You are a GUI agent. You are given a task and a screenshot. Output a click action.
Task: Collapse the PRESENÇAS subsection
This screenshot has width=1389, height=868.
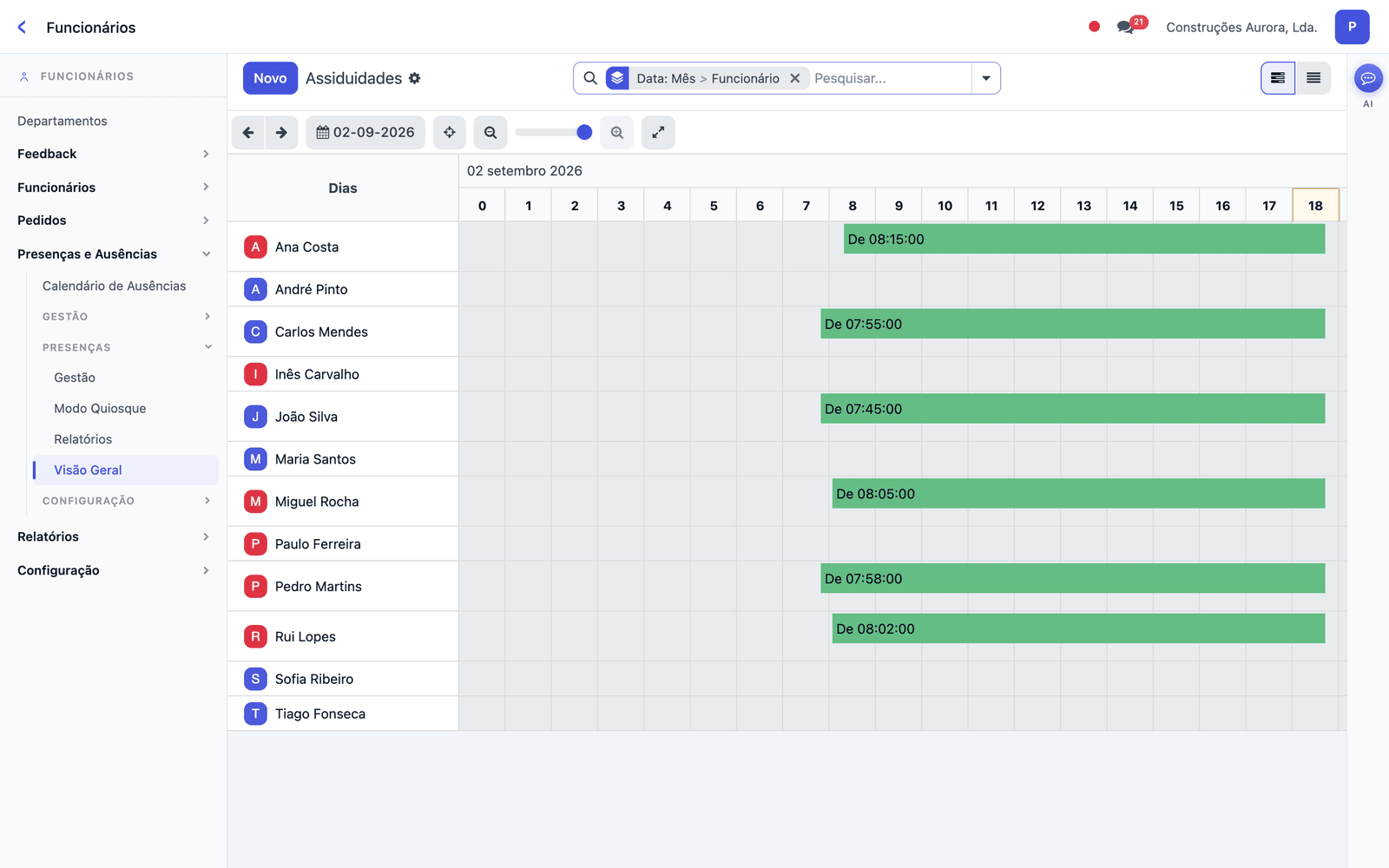(126, 347)
